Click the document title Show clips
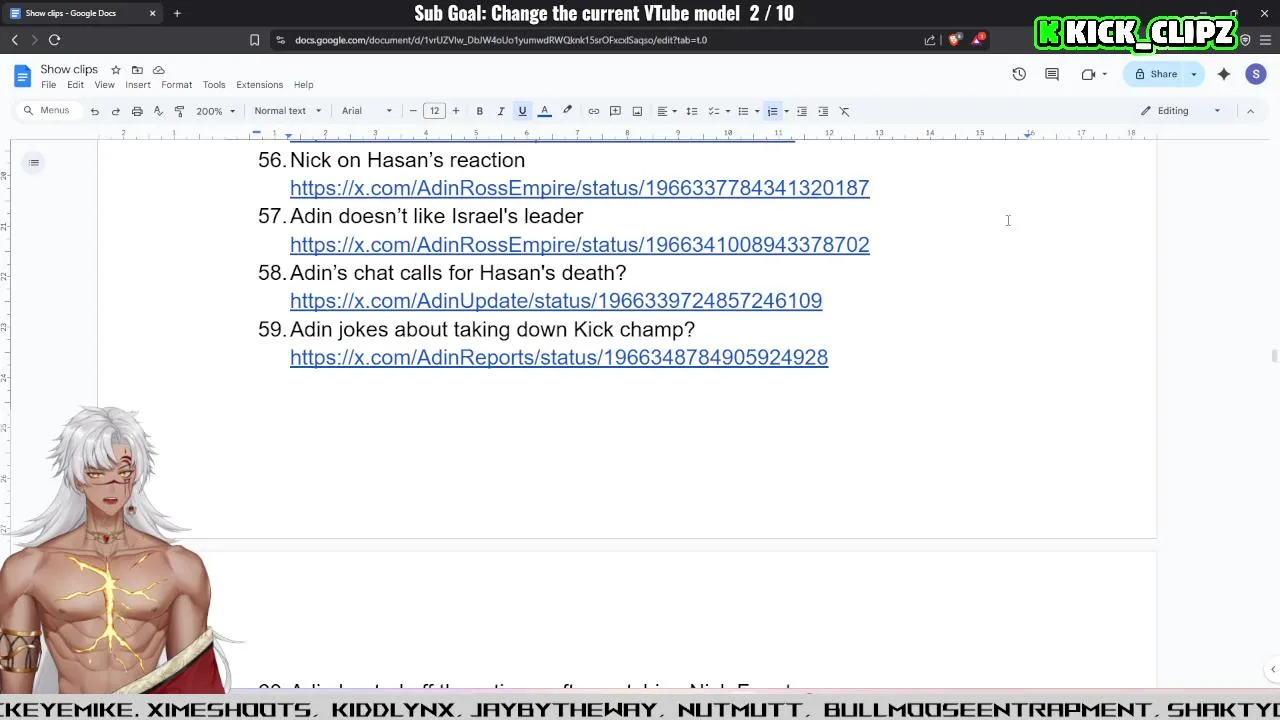The image size is (1280, 720). 69,69
